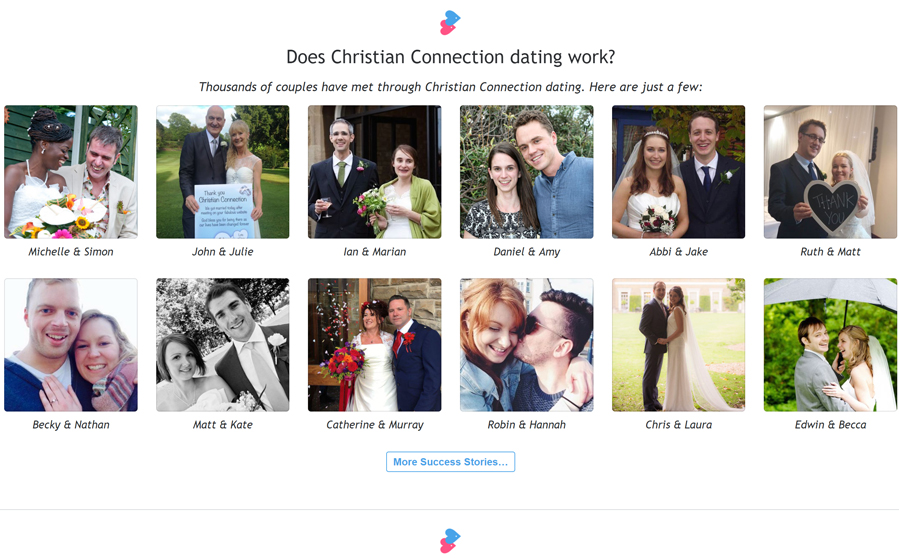The height and width of the screenshot is (558, 899).
Task: Select the Edwin & Becca caption
Action: point(830,425)
